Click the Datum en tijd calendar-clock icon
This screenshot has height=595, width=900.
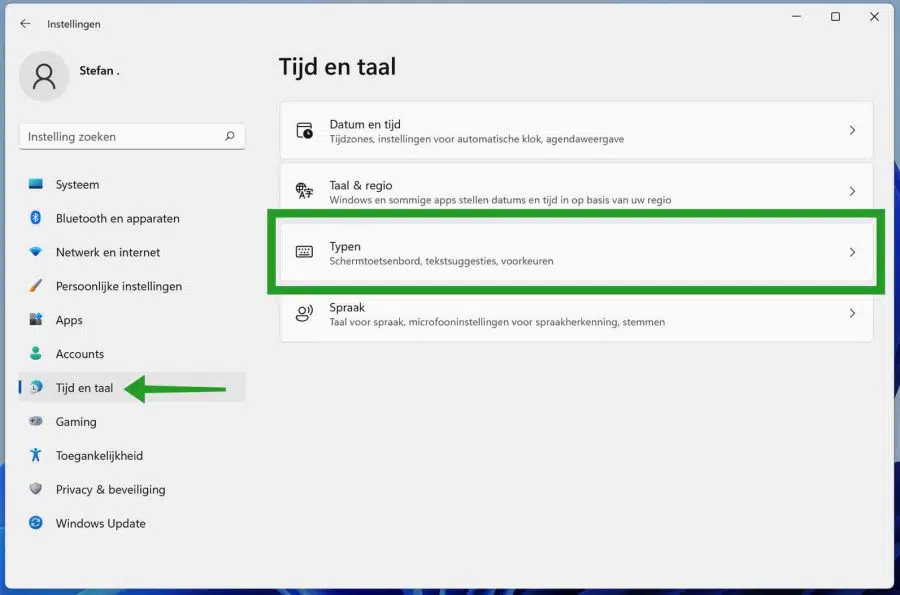point(304,130)
